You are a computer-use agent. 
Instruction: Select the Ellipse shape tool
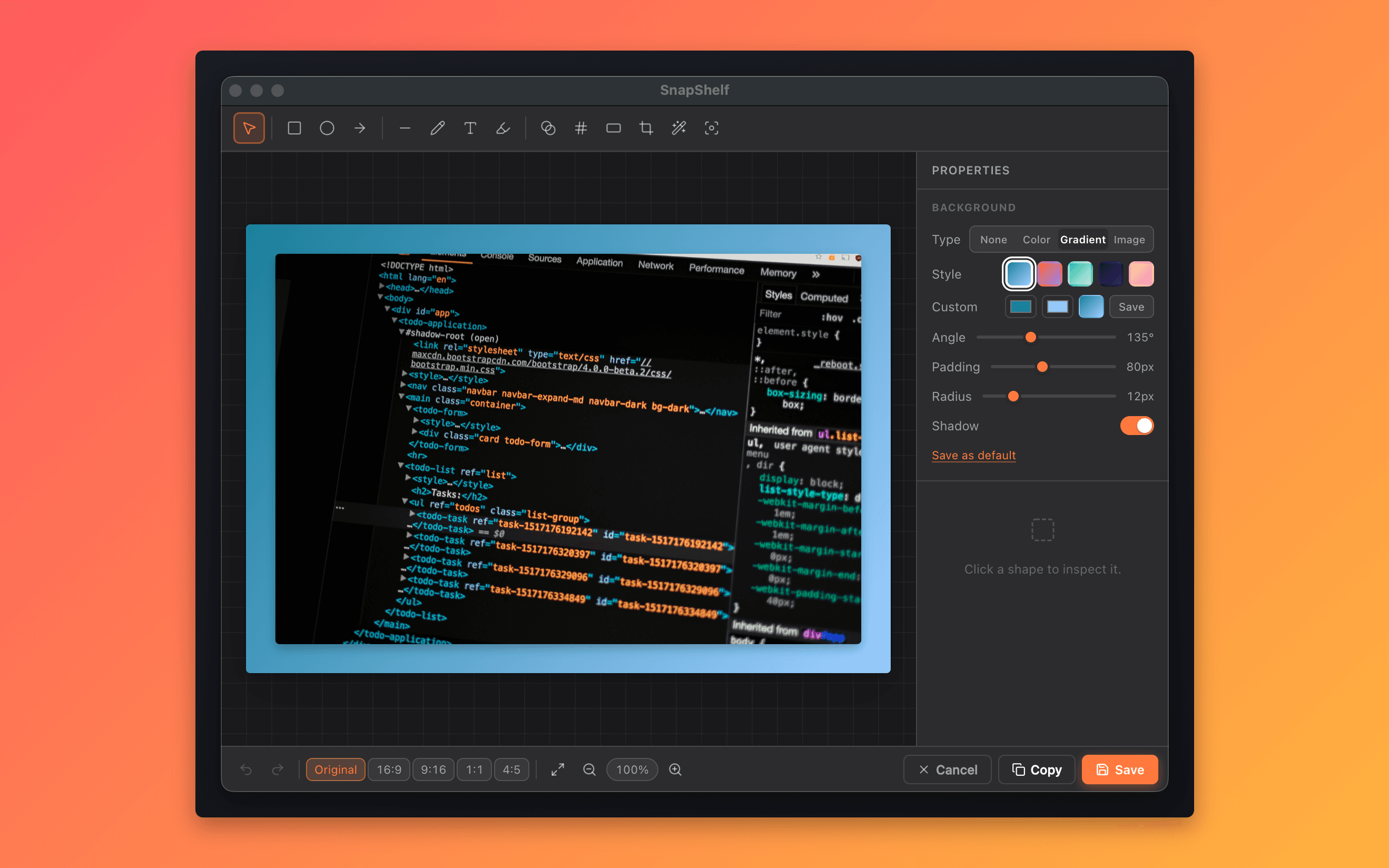[327, 128]
